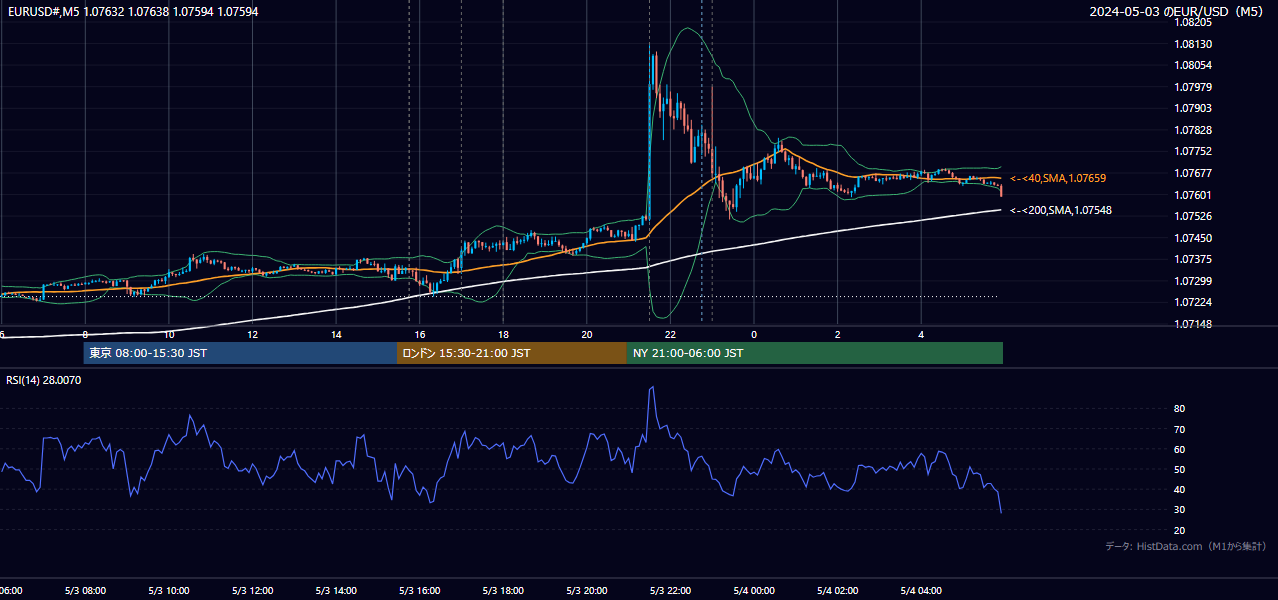Image resolution: width=1278 pixels, height=600 pixels.
Task: Select the 東京 08:00-15:30 JST session bar
Action: pos(240,353)
